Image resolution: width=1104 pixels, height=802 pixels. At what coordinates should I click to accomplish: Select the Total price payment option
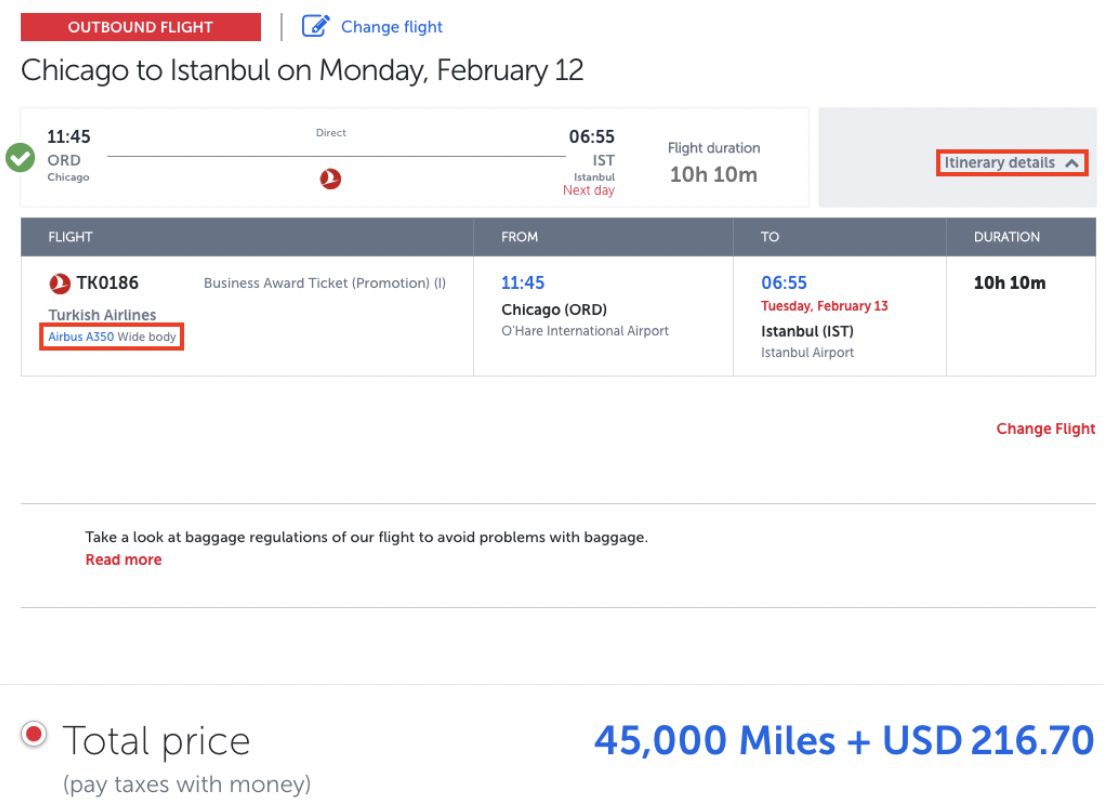click(34, 732)
